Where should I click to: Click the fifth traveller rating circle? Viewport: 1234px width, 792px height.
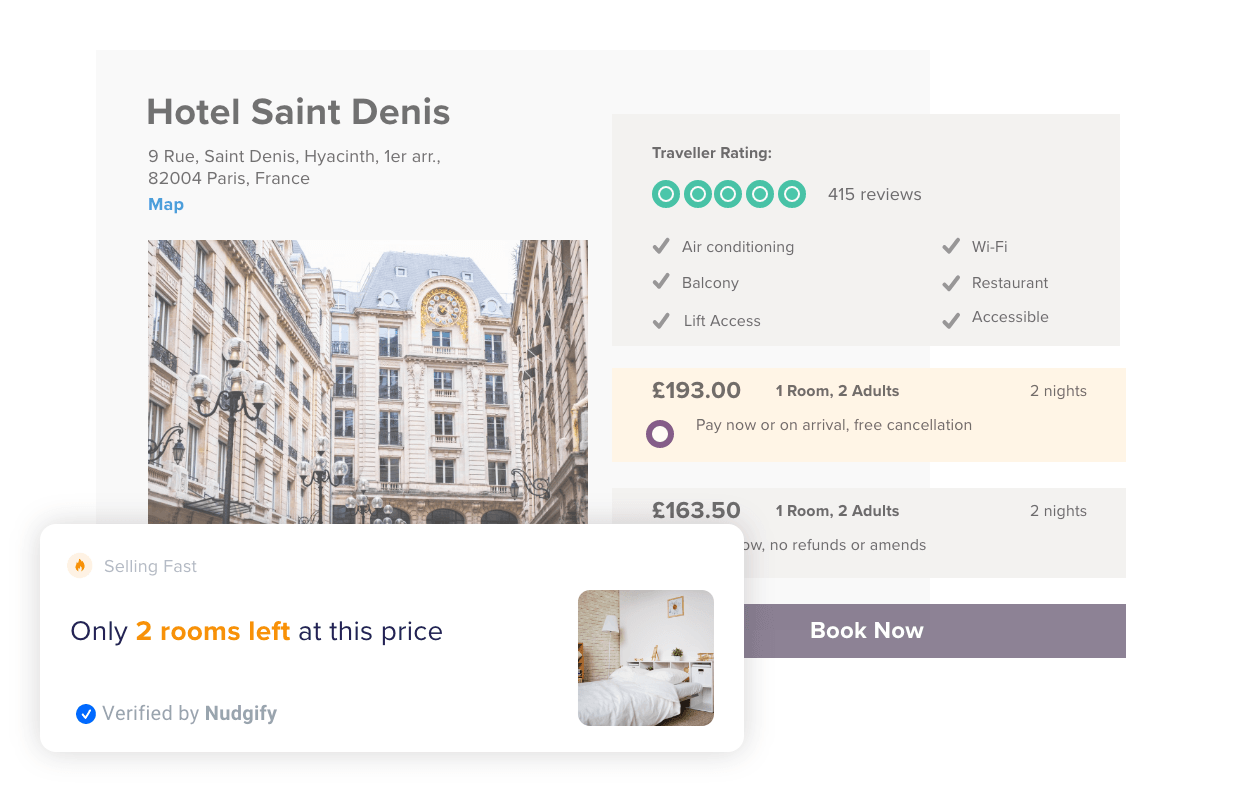[792, 194]
